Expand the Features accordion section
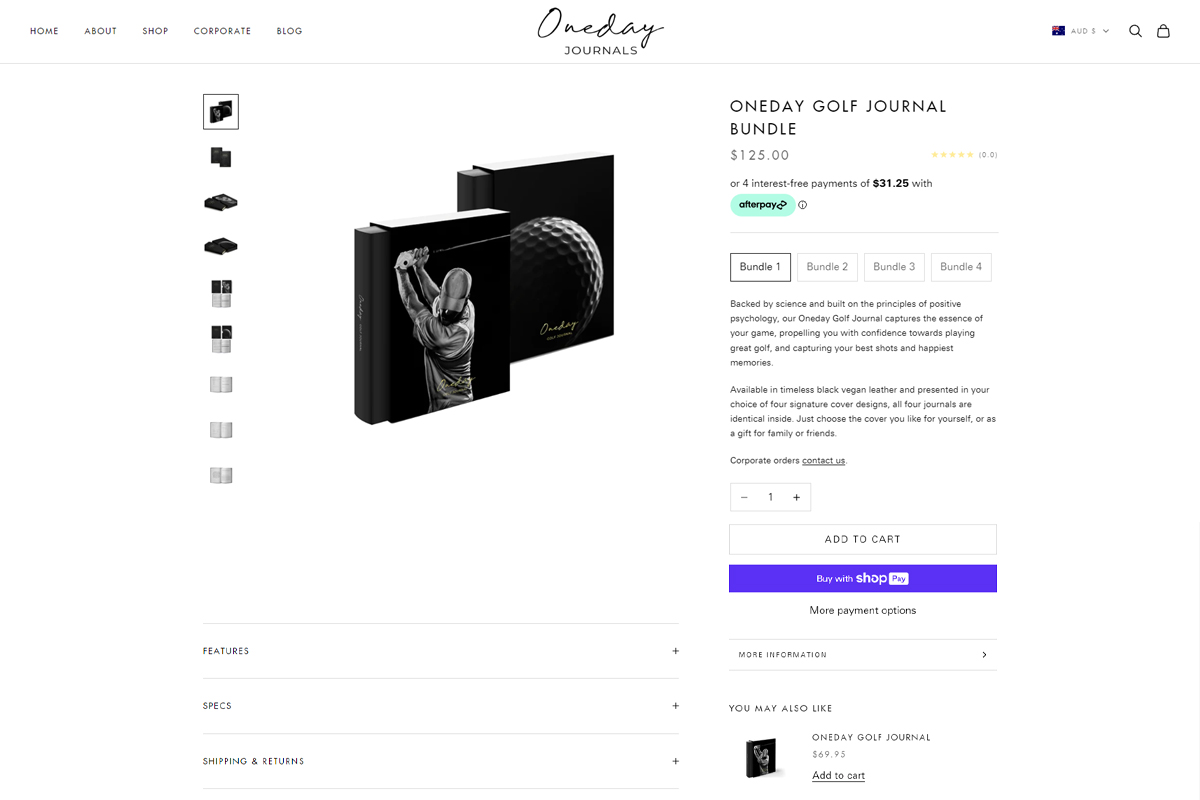This screenshot has width=1200, height=800. tap(441, 651)
